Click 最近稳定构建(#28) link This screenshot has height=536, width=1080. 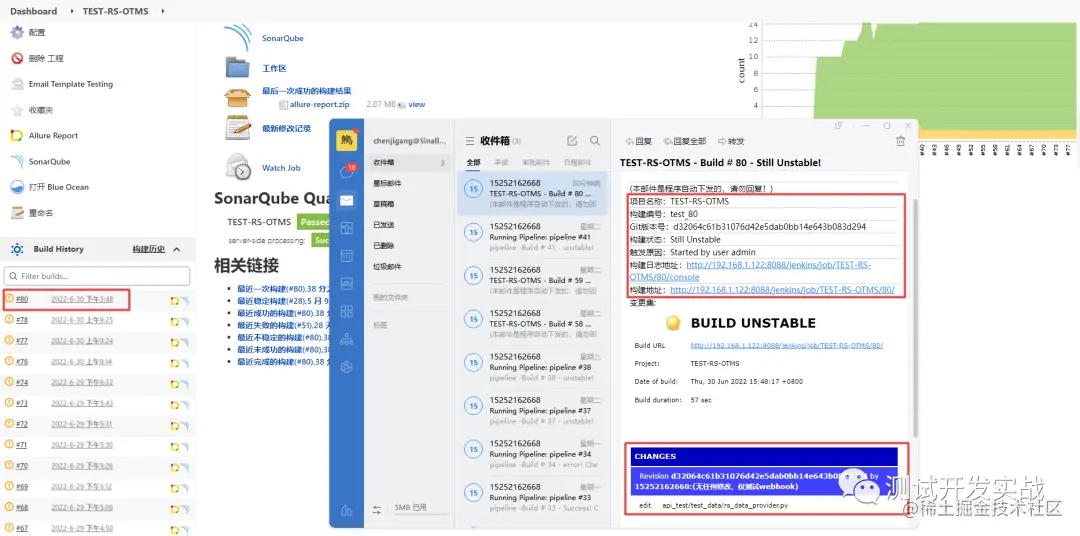[283, 301]
